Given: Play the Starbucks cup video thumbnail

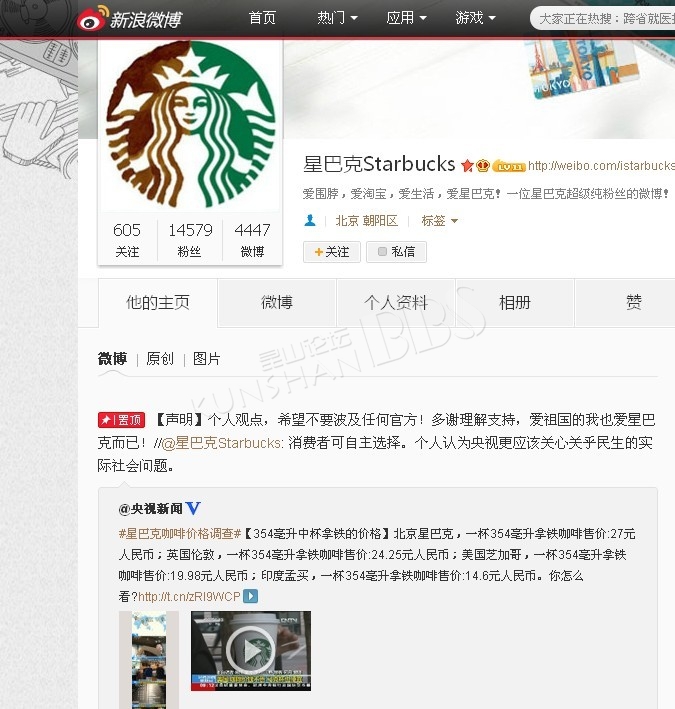Looking at the screenshot, I should click(x=251, y=651).
